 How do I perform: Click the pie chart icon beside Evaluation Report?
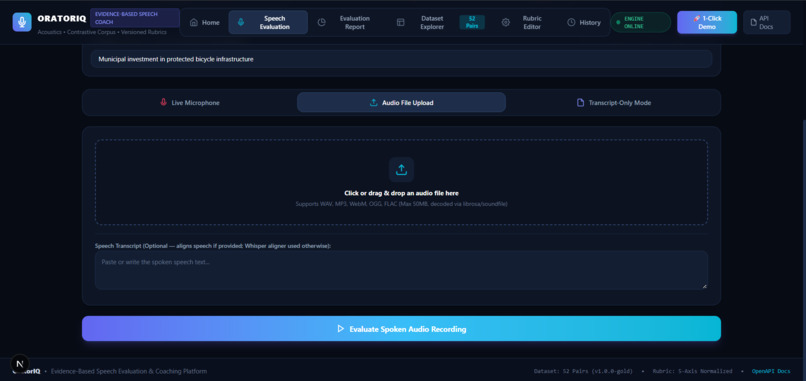(x=321, y=23)
